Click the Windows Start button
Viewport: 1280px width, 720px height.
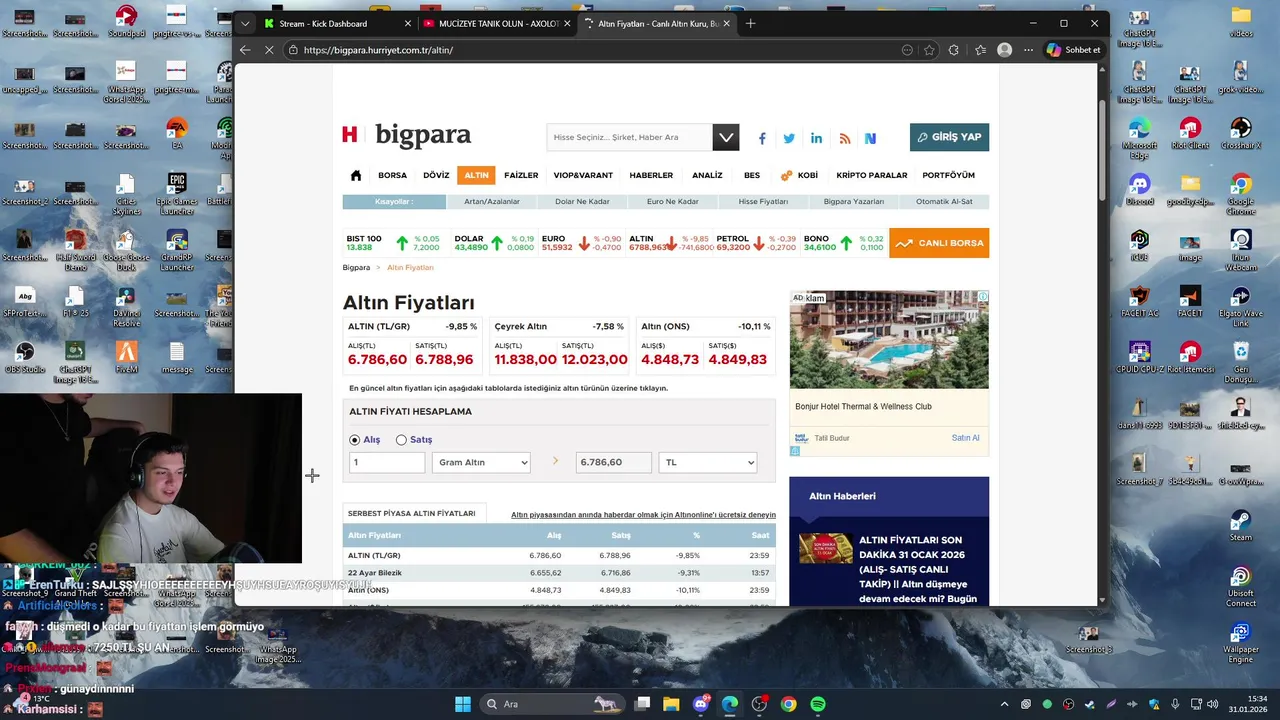coord(463,704)
